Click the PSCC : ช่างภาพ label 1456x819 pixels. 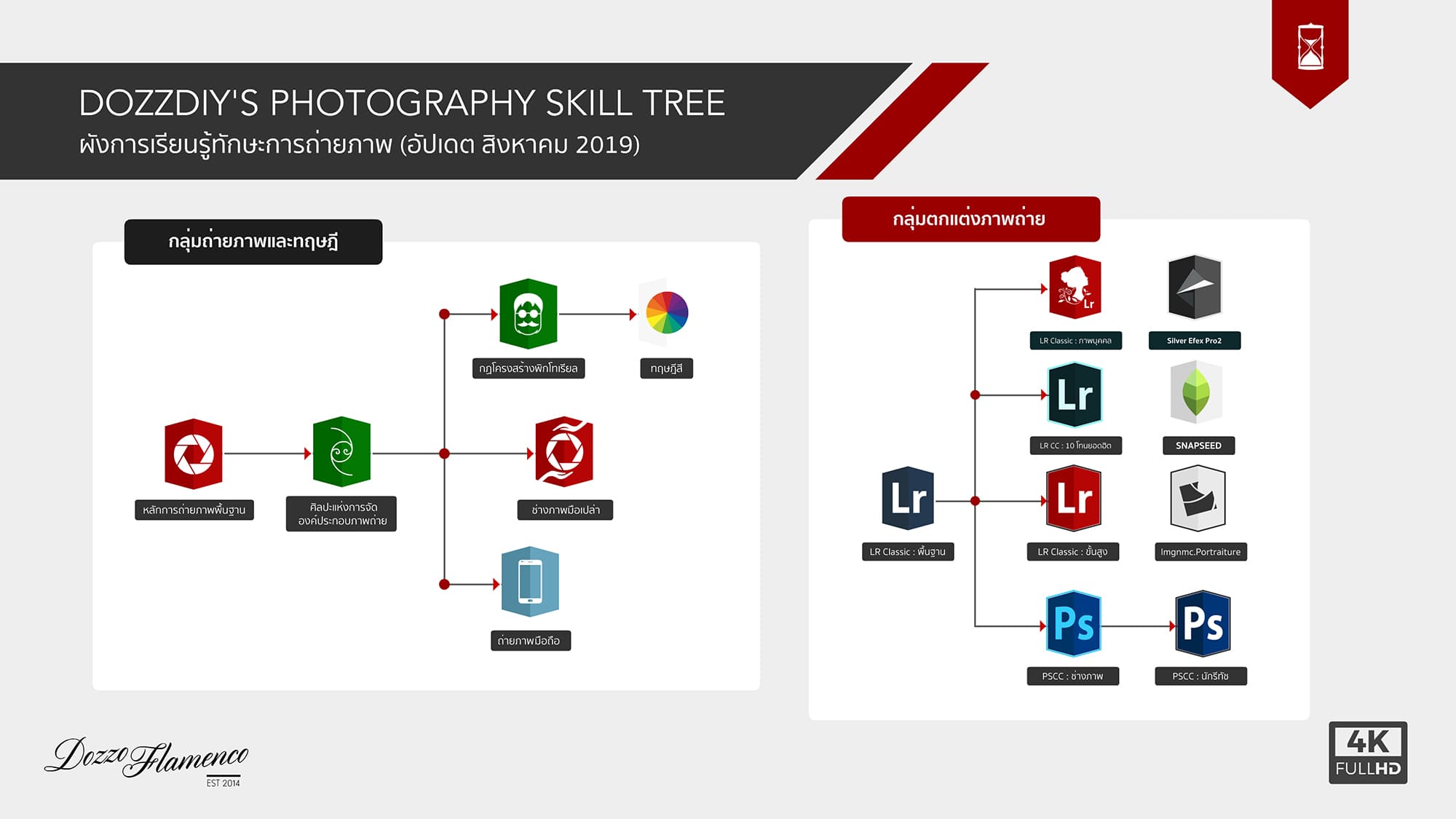pyautogui.click(x=1073, y=676)
